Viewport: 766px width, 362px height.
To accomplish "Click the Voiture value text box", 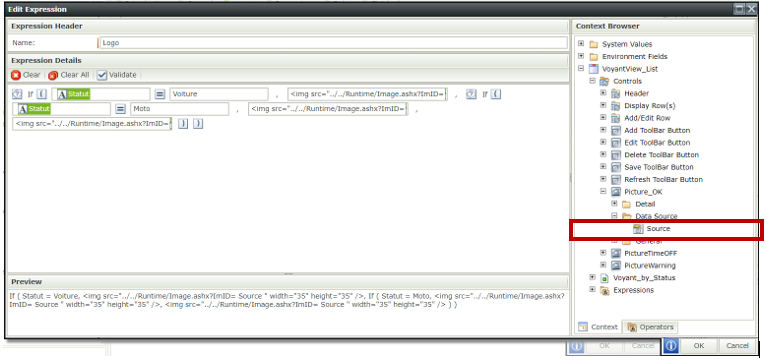I will coord(219,94).
